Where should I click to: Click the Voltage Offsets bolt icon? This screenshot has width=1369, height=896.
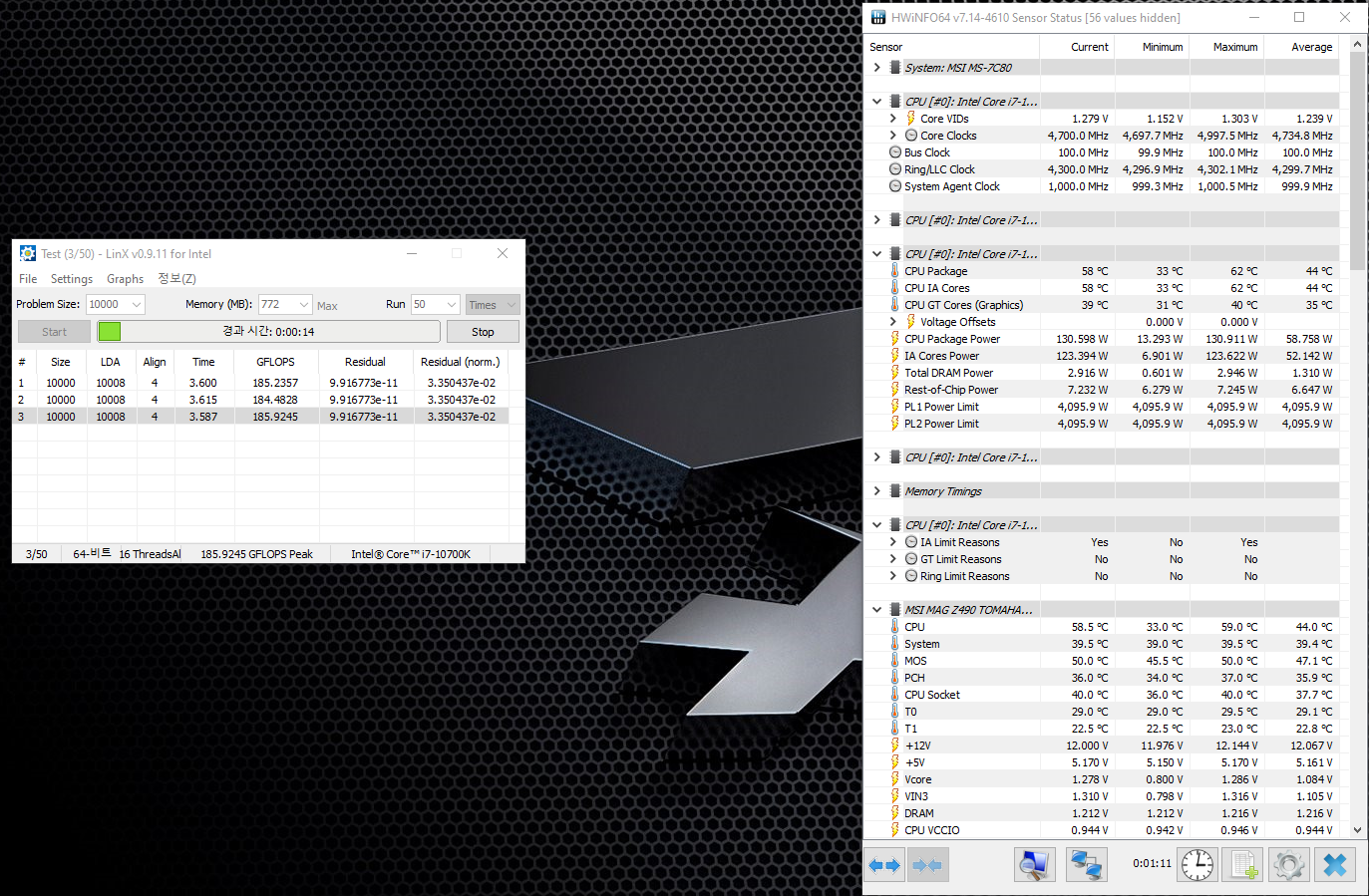coord(910,322)
